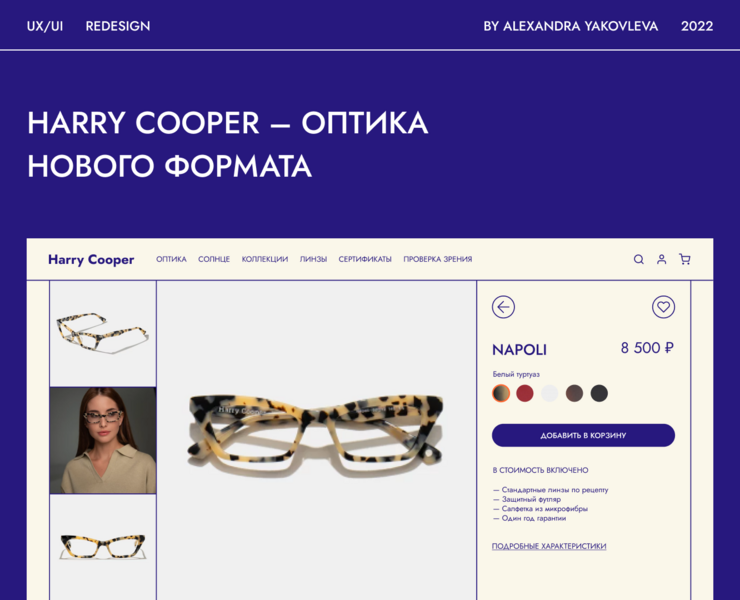Open the СОЛНЦЕ menu item

tap(214, 259)
